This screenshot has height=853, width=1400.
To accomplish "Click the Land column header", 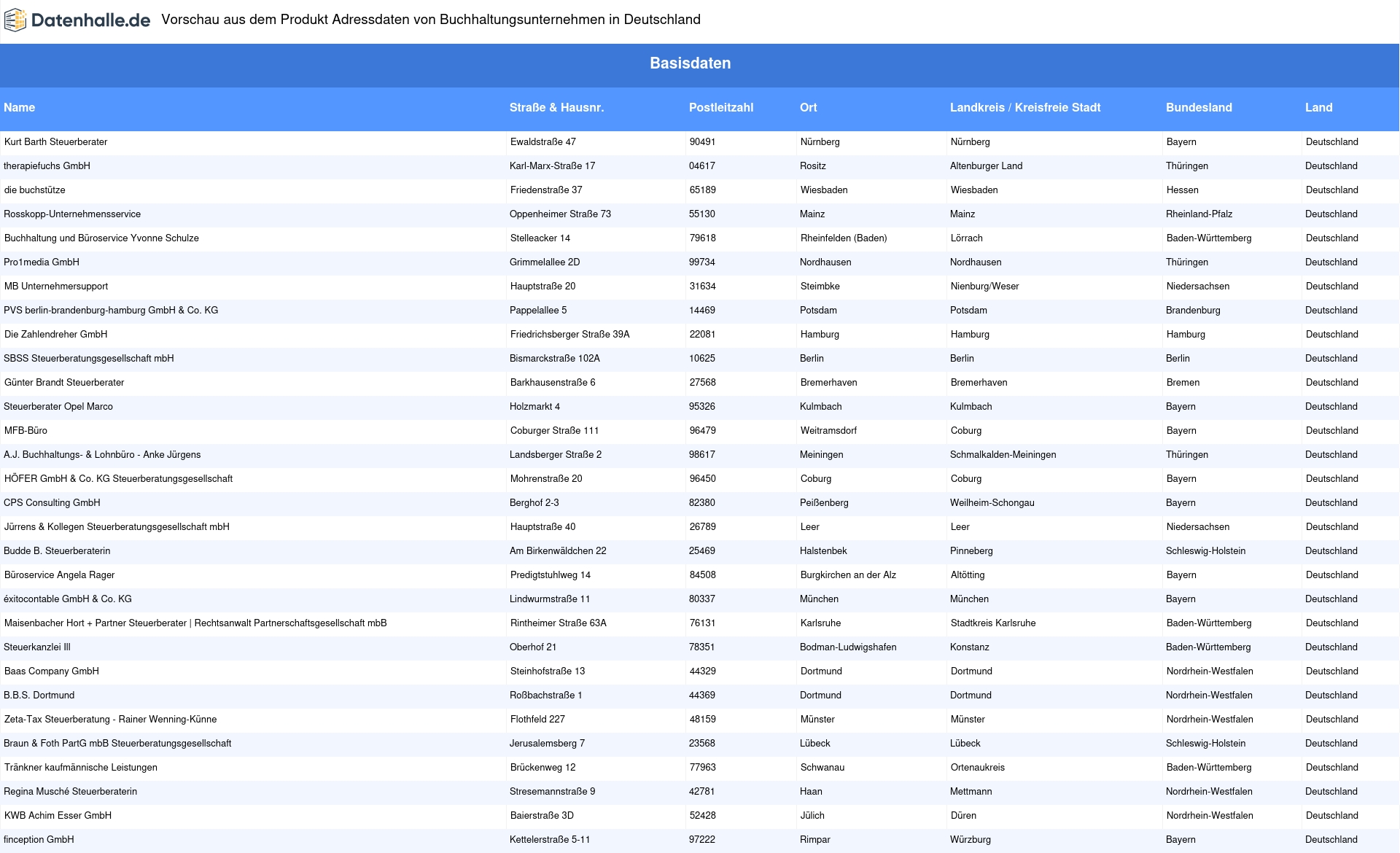I will (1319, 107).
